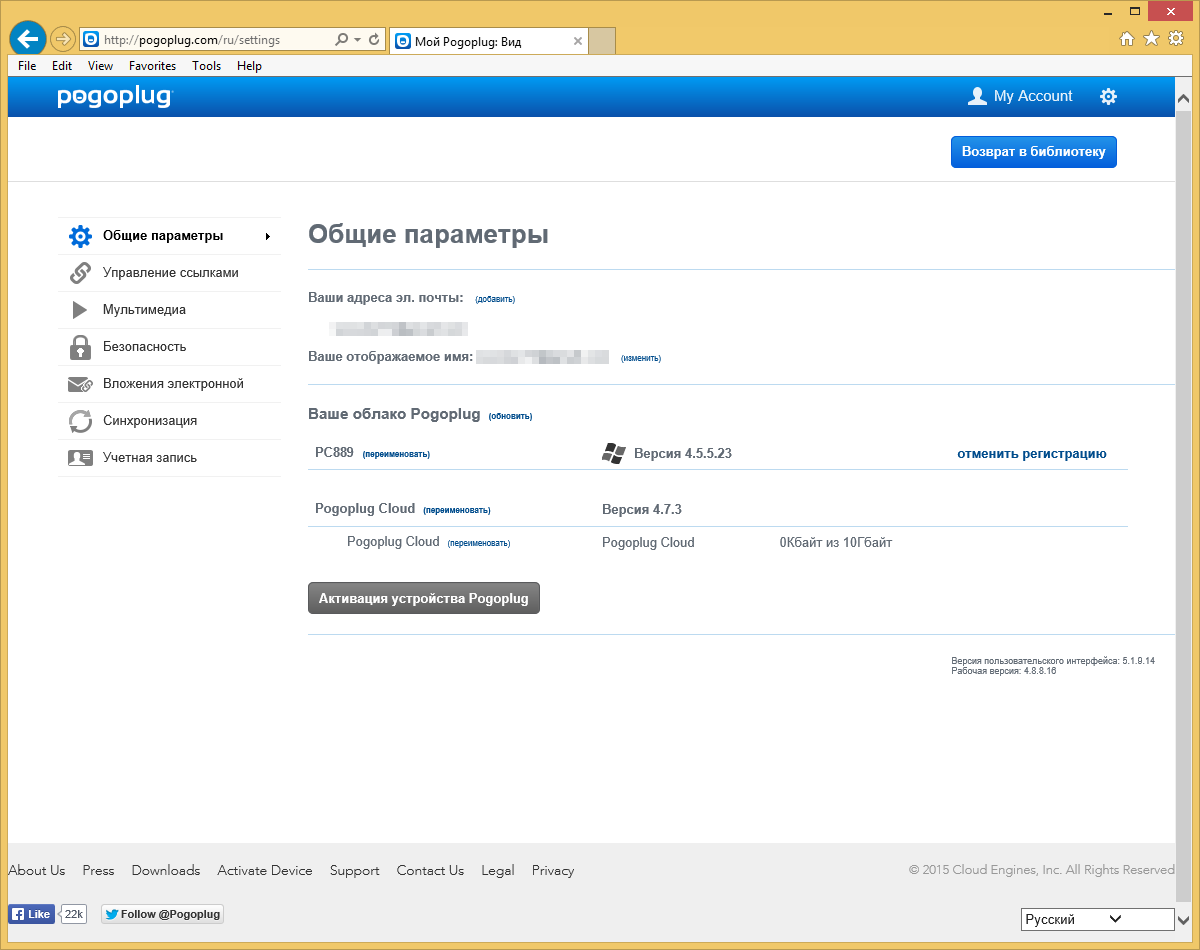The image size is (1200, 950).
Task: Click the Управление ссылками chain icon
Action: [80, 273]
